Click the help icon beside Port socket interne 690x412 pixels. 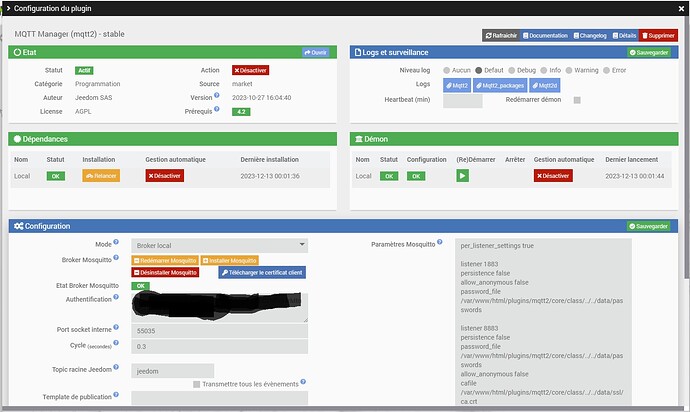116,327
